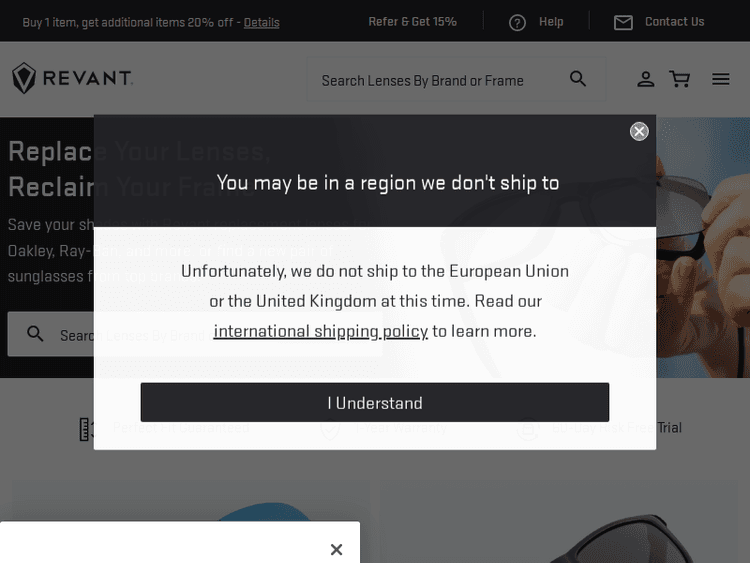The width and height of the screenshot is (750, 563).
Task: Open the user account icon
Action: [646, 79]
